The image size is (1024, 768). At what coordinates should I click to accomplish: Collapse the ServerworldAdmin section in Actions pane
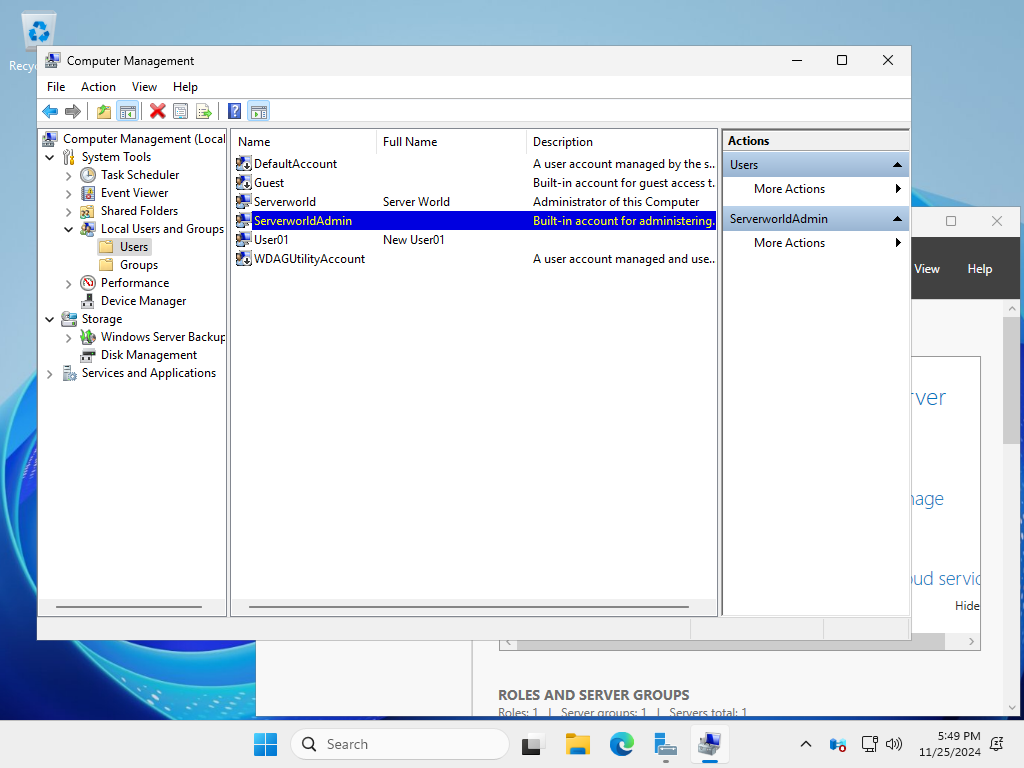897,218
